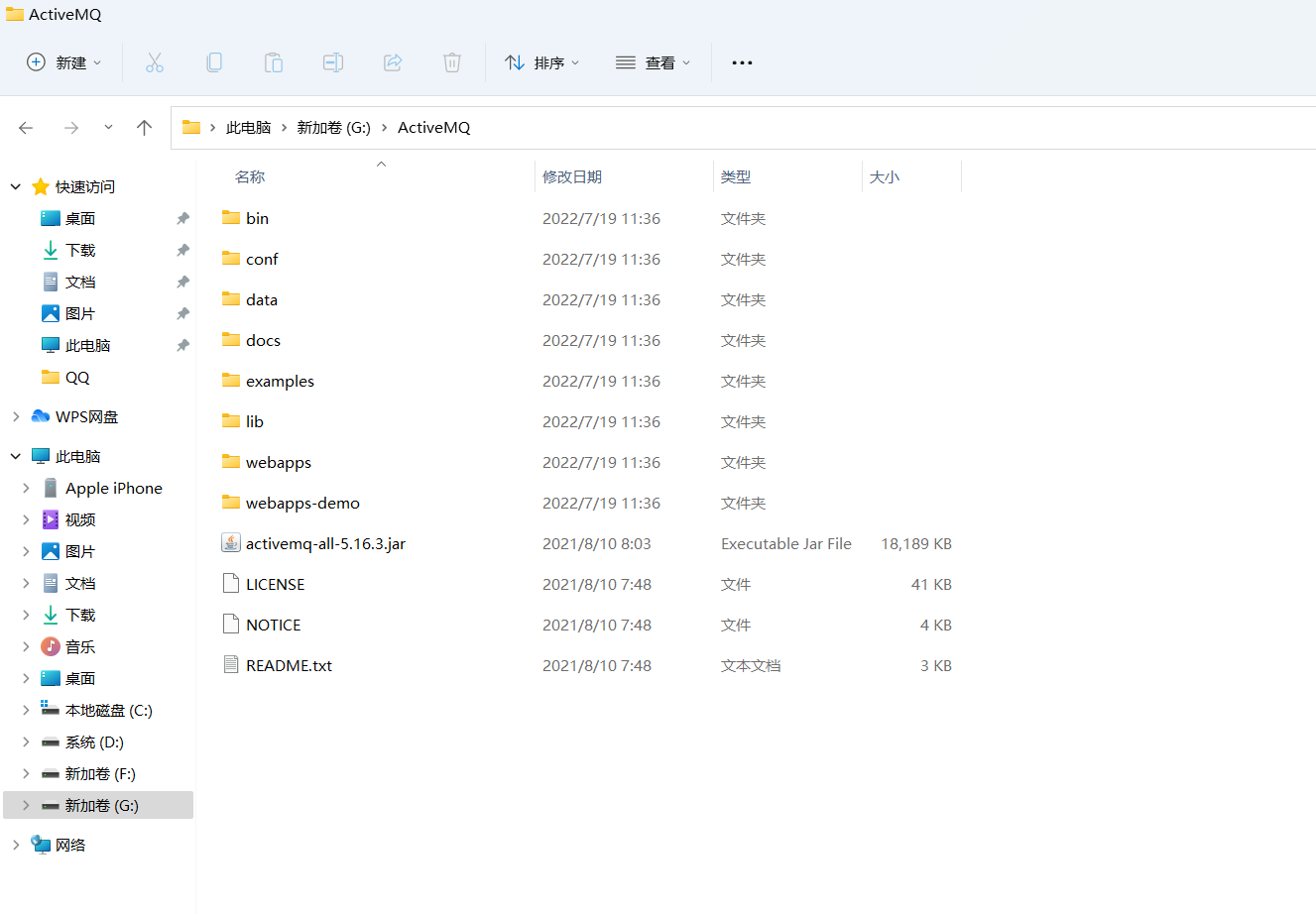The width and height of the screenshot is (1316, 914).
Task: Go forward with the right arrow
Action: (70, 128)
